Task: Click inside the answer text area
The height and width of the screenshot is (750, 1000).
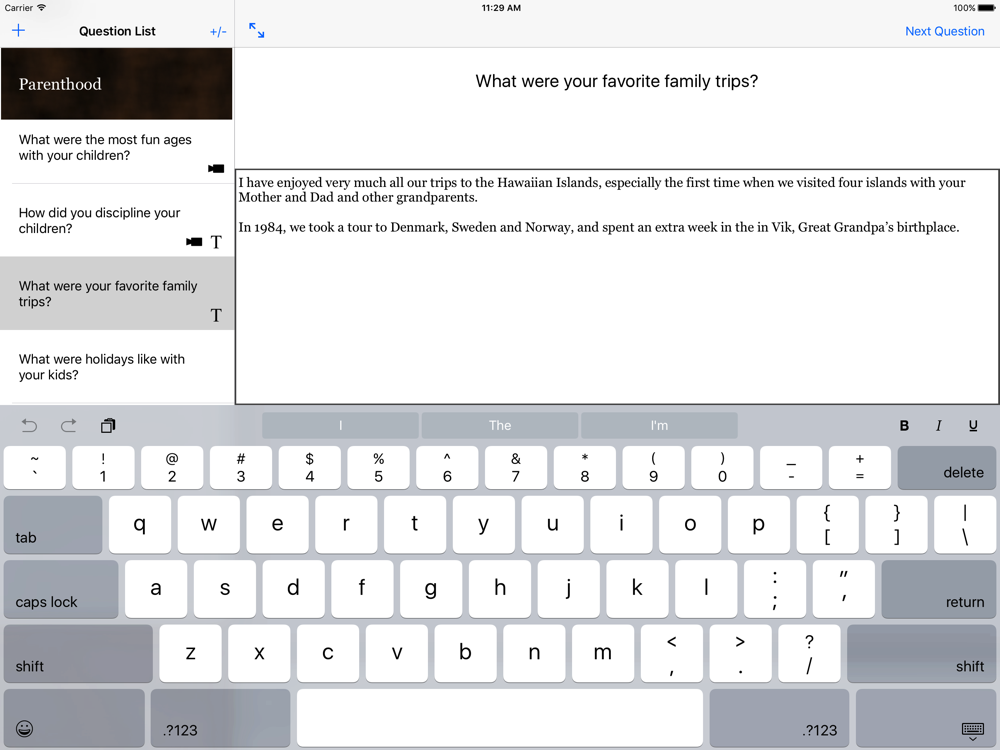Action: (617, 286)
